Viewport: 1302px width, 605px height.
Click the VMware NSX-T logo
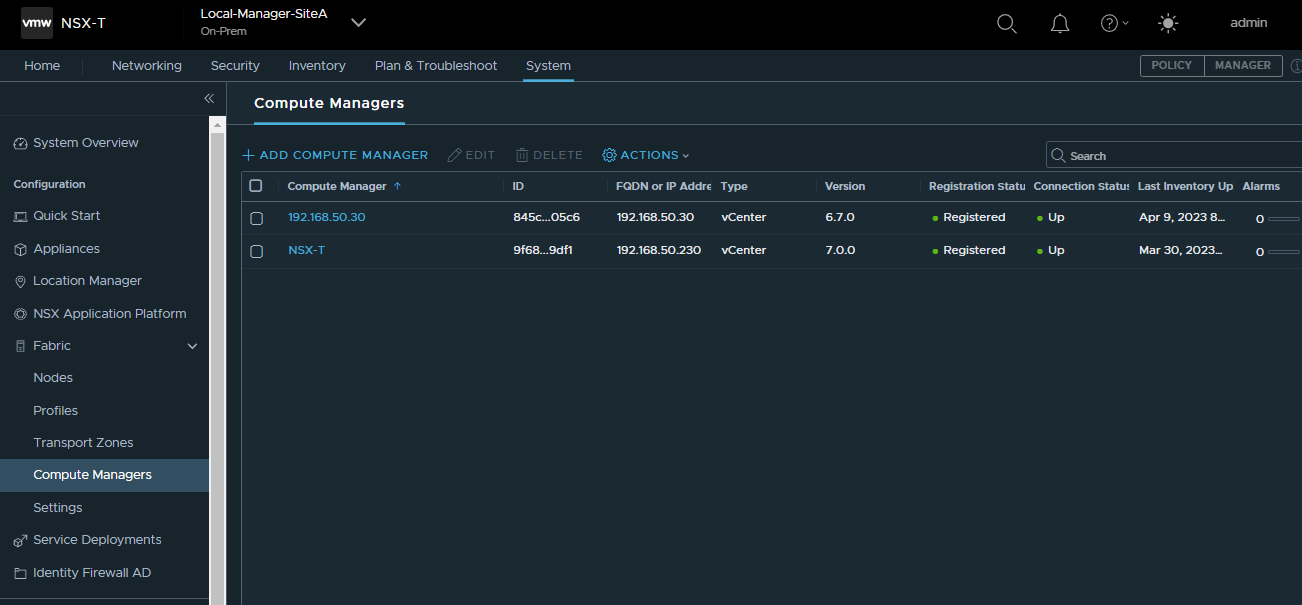(38, 23)
